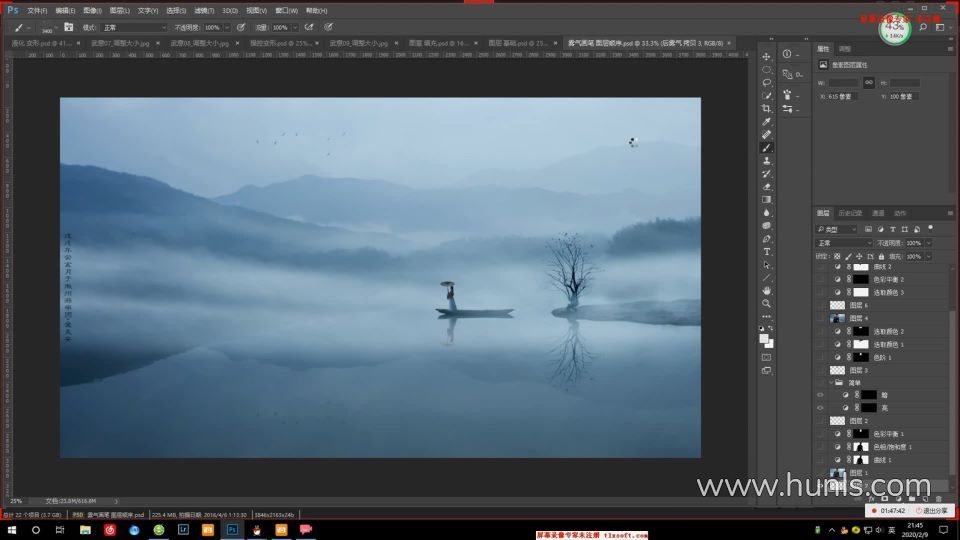960x540 pixels.
Task: Select the Quick Selection tool
Action: (767, 96)
